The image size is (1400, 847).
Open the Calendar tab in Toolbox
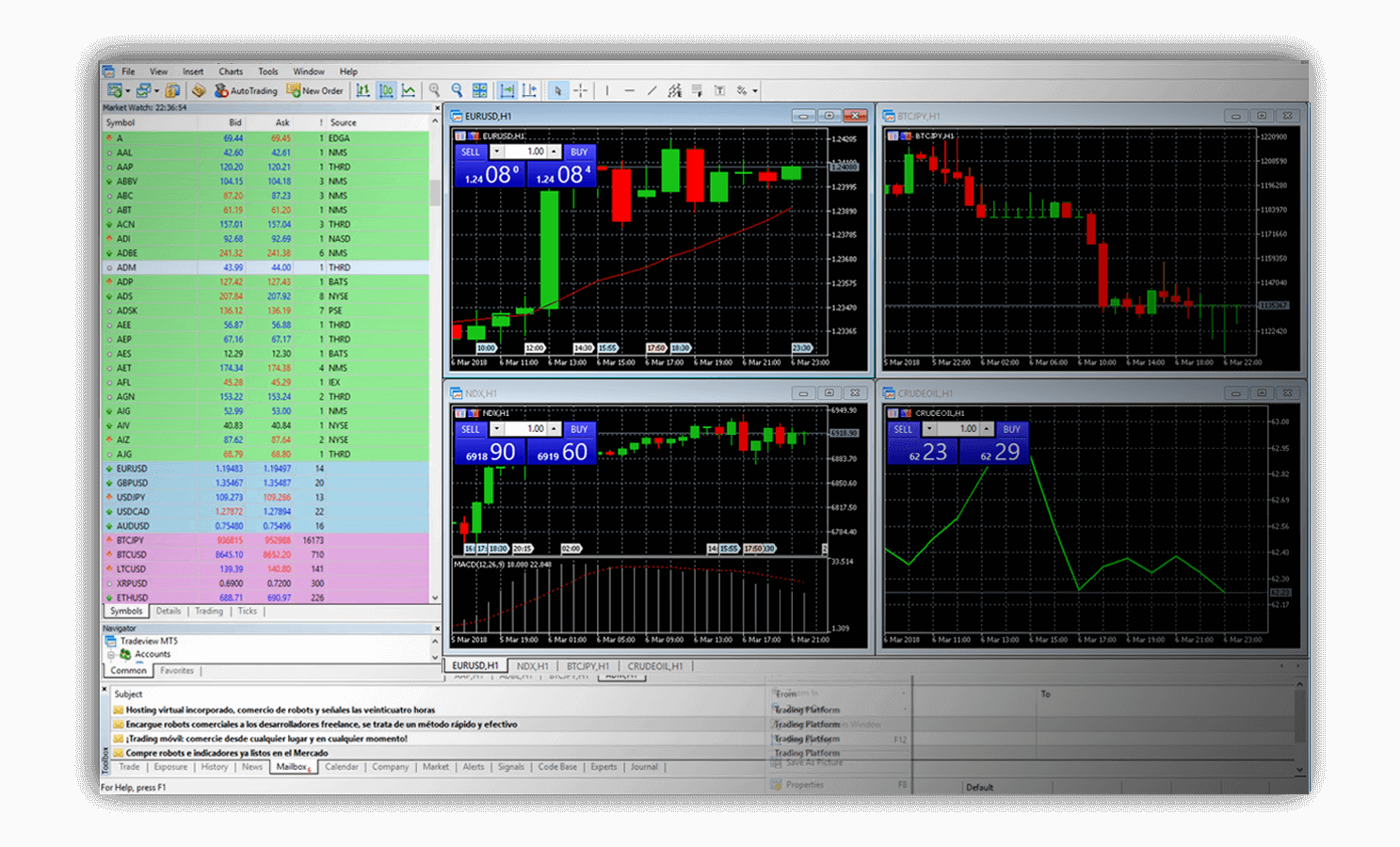[342, 768]
